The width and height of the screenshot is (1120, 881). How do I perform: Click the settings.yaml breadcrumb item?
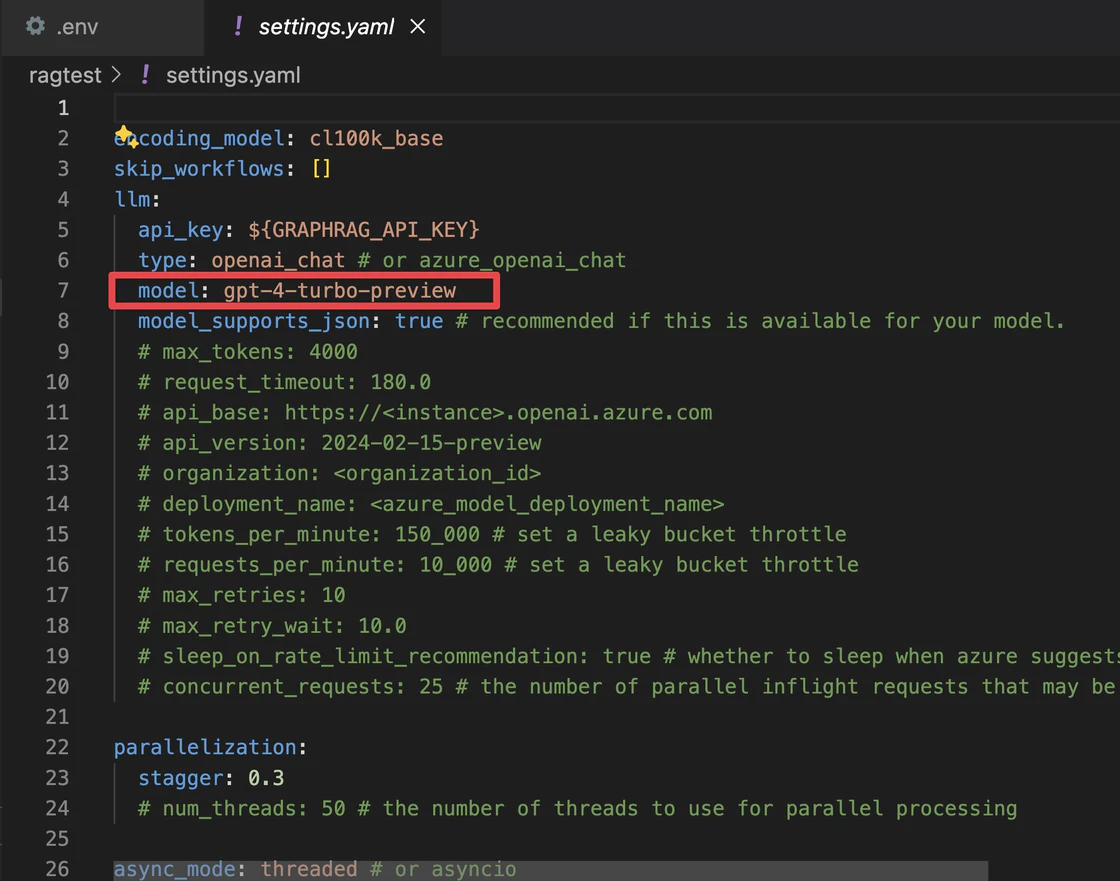coord(233,75)
